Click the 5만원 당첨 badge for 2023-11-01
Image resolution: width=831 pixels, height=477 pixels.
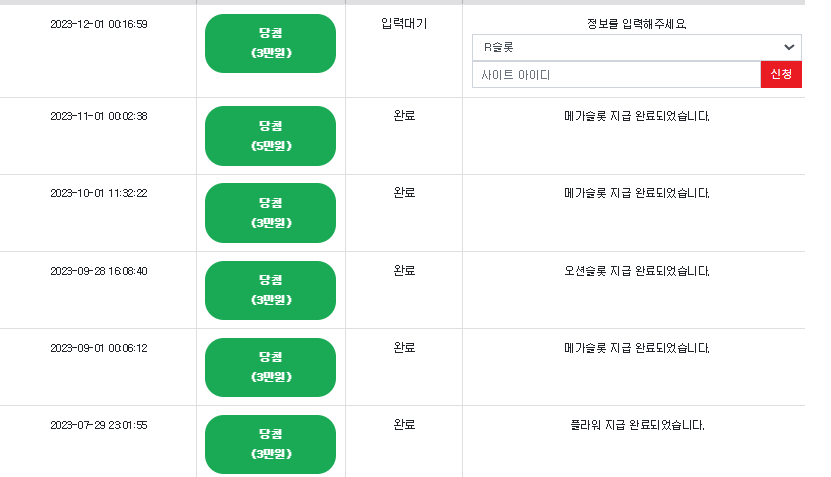[x=270, y=136]
